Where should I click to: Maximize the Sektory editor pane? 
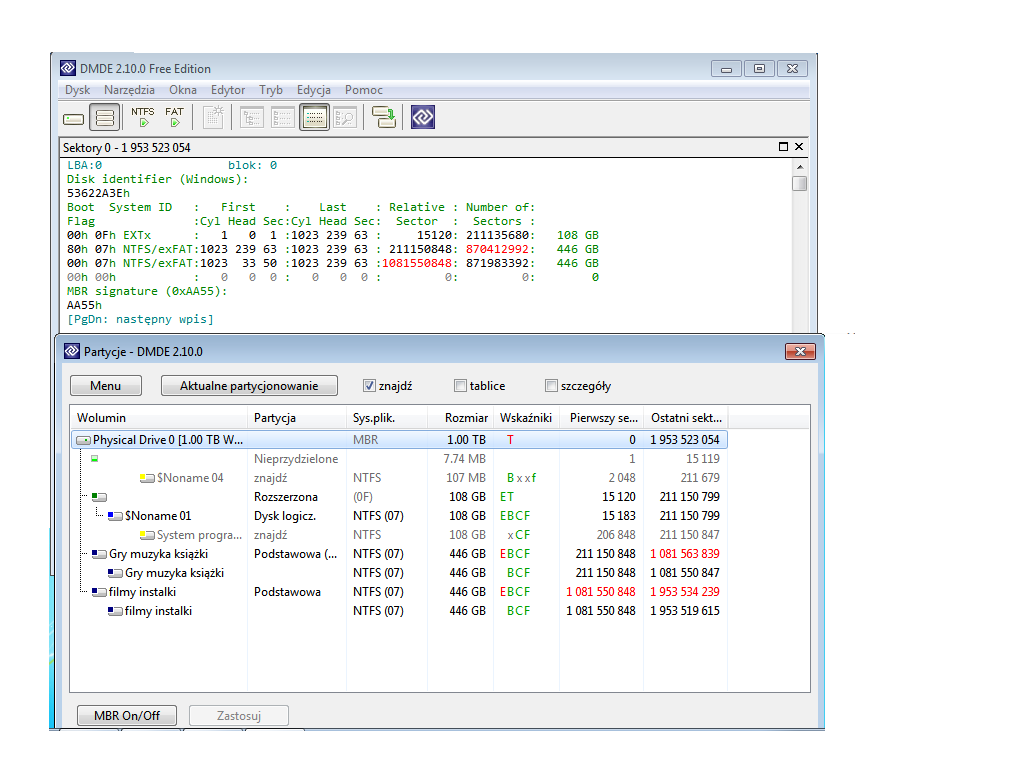pyautogui.click(x=784, y=147)
